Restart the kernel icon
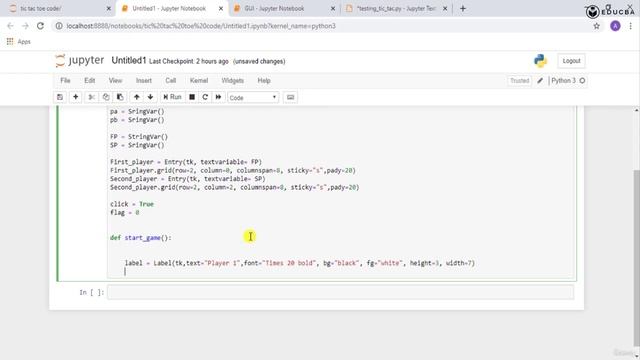Viewport: 640px width, 360px height. tap(205, 97)
